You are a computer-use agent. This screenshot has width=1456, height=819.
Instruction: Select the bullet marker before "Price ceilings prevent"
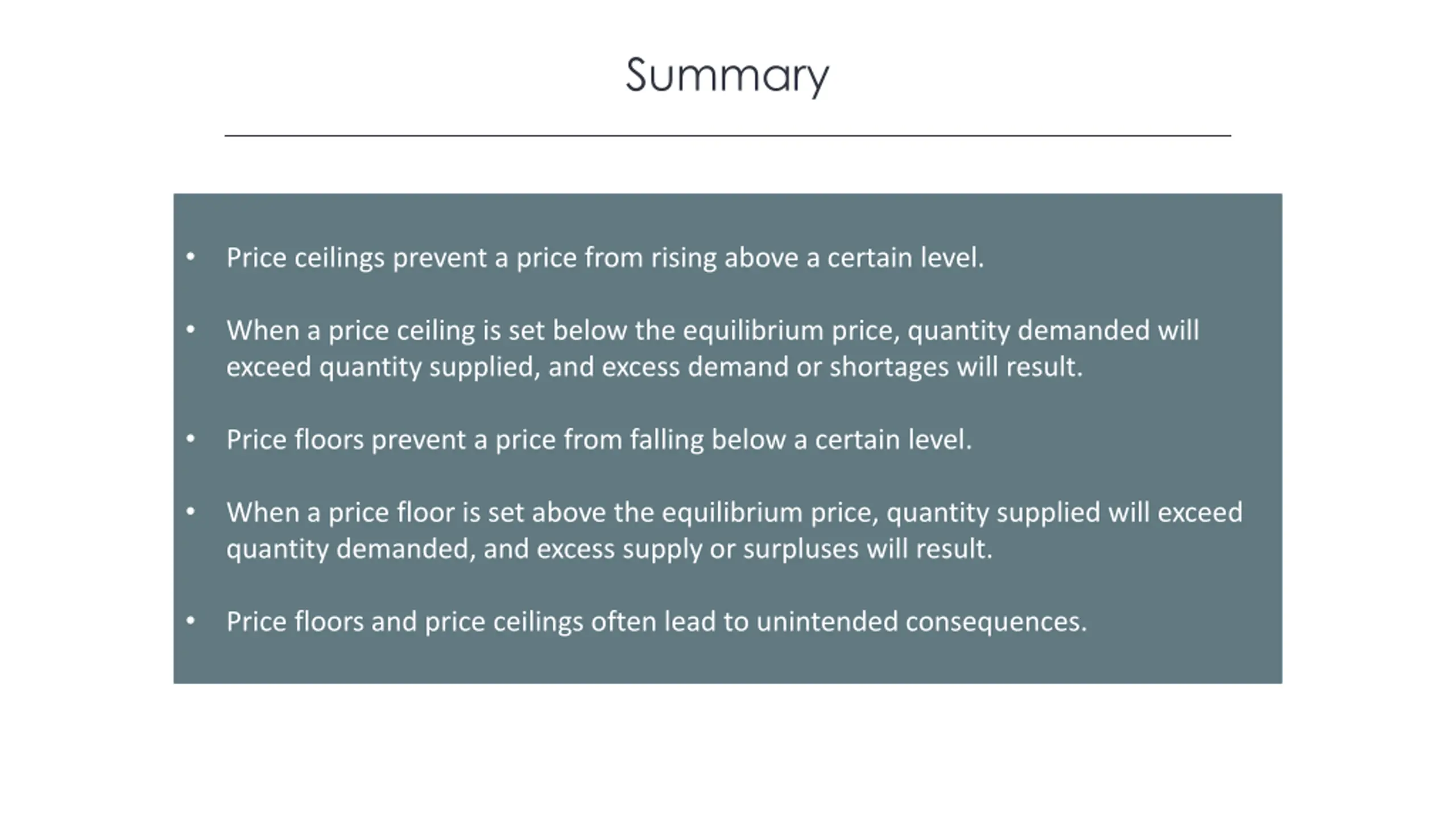click(x=191, y=257)
